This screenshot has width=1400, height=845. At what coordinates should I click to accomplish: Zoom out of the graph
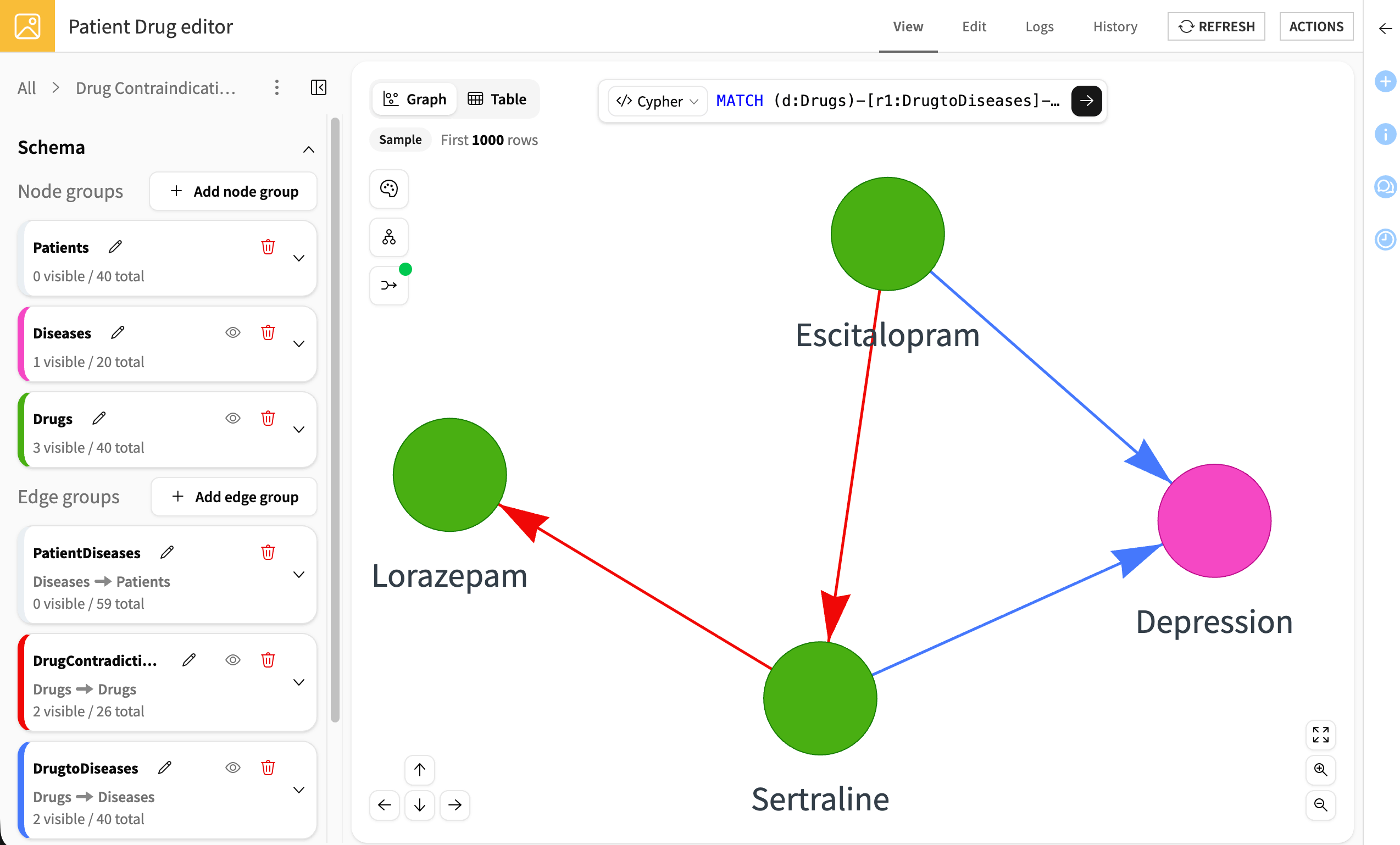[x=1320, y=805]
